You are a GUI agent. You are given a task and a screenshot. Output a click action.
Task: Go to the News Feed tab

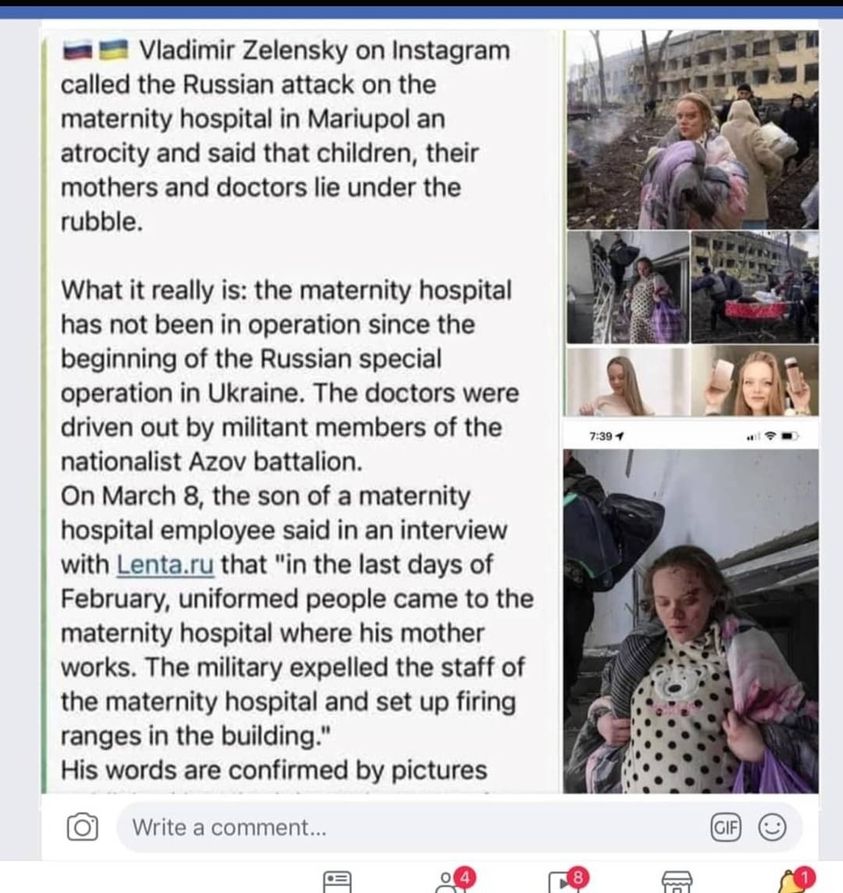(x=337, y=882)
